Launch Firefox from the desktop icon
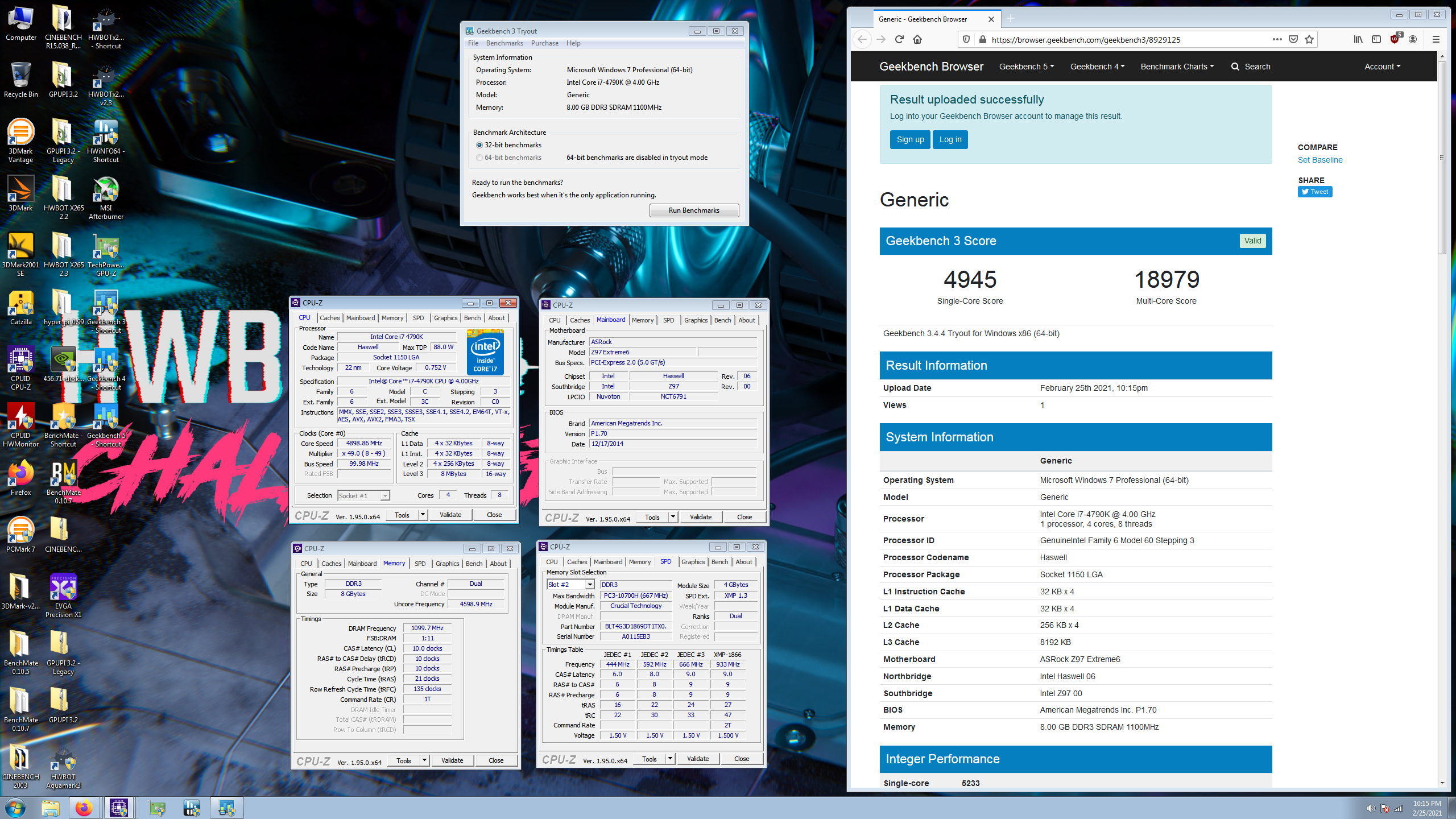 click(x=21, y=478)
